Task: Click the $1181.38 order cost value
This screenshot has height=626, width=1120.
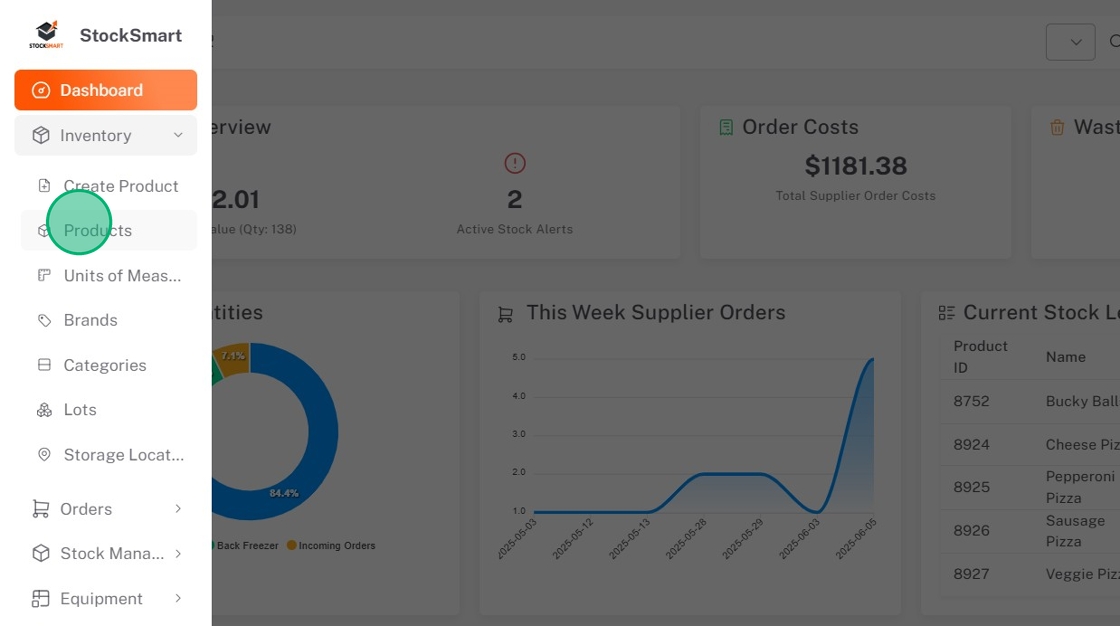Action: point(856,166)
